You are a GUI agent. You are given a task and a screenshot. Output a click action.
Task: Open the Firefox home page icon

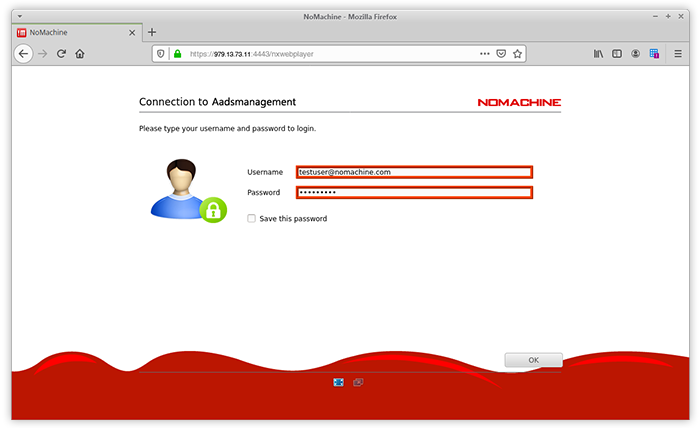(x=80, y=54)
